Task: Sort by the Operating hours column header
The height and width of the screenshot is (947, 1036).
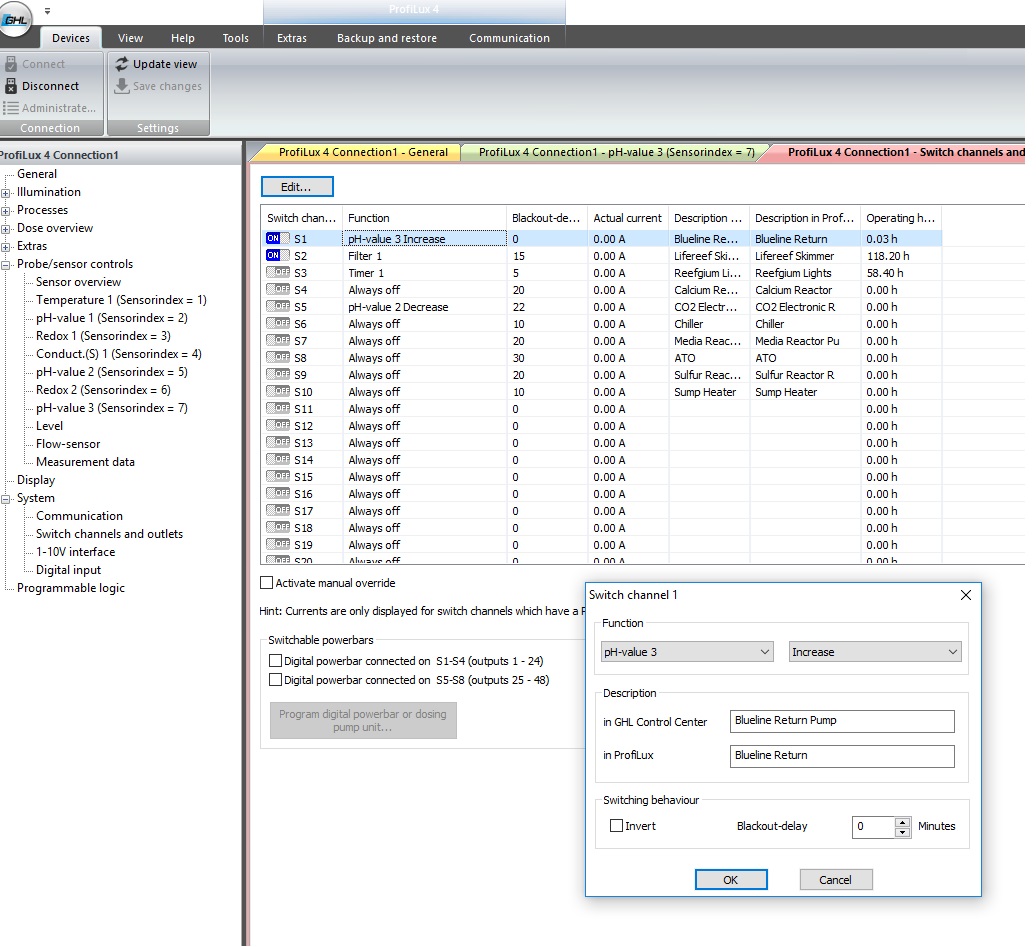Action: (901, 218)
